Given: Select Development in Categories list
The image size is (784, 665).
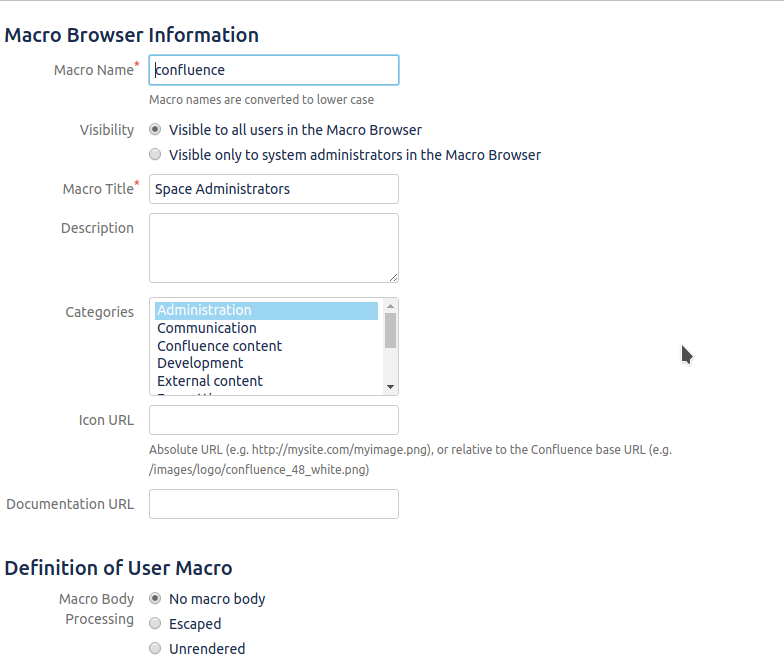Looking at the screenshot, I should pyautogui.click(x=266, y=363).
